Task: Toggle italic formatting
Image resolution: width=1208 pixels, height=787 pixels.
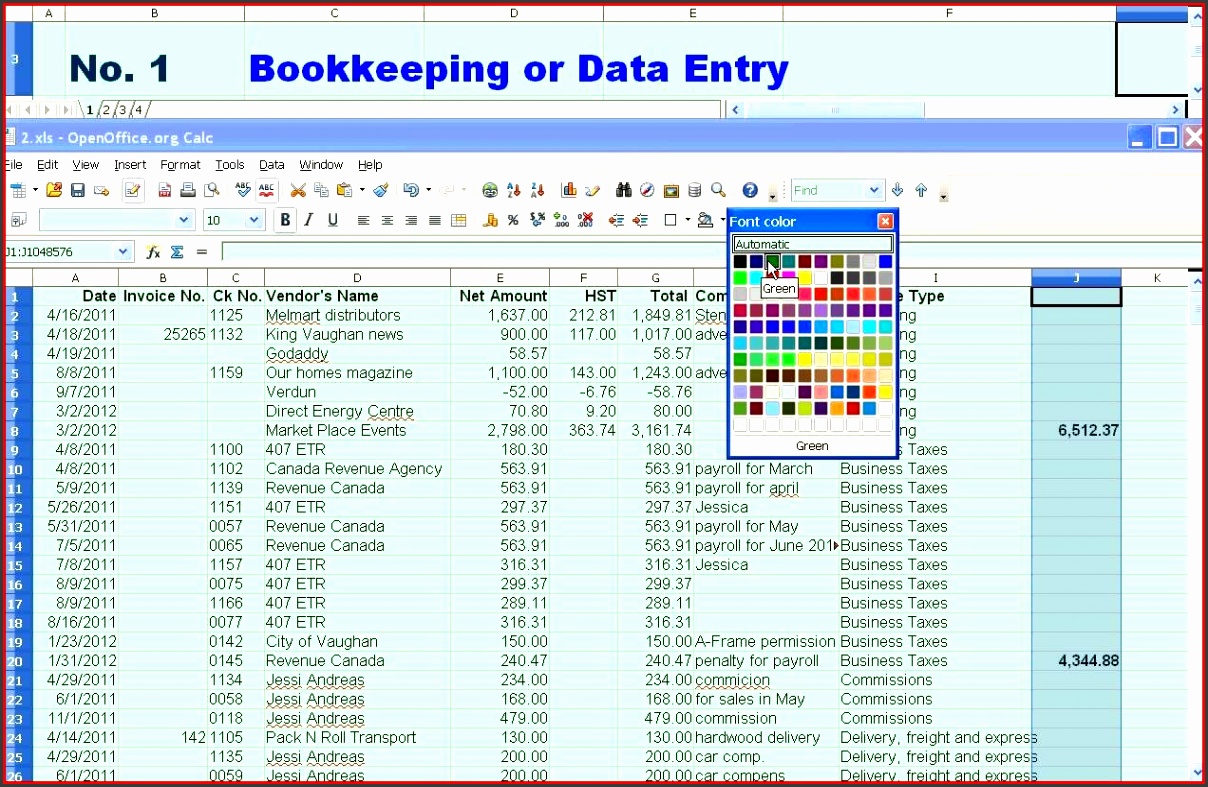Action: [309, 220]
